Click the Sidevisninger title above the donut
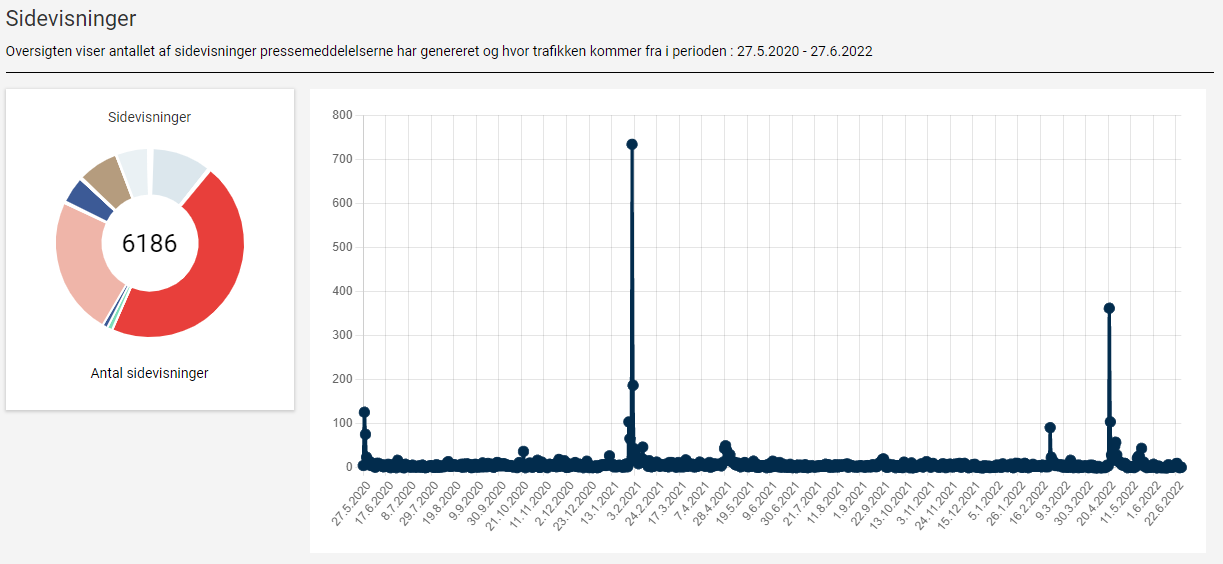This screenshot has width=1223, height=564. point(149,117)
